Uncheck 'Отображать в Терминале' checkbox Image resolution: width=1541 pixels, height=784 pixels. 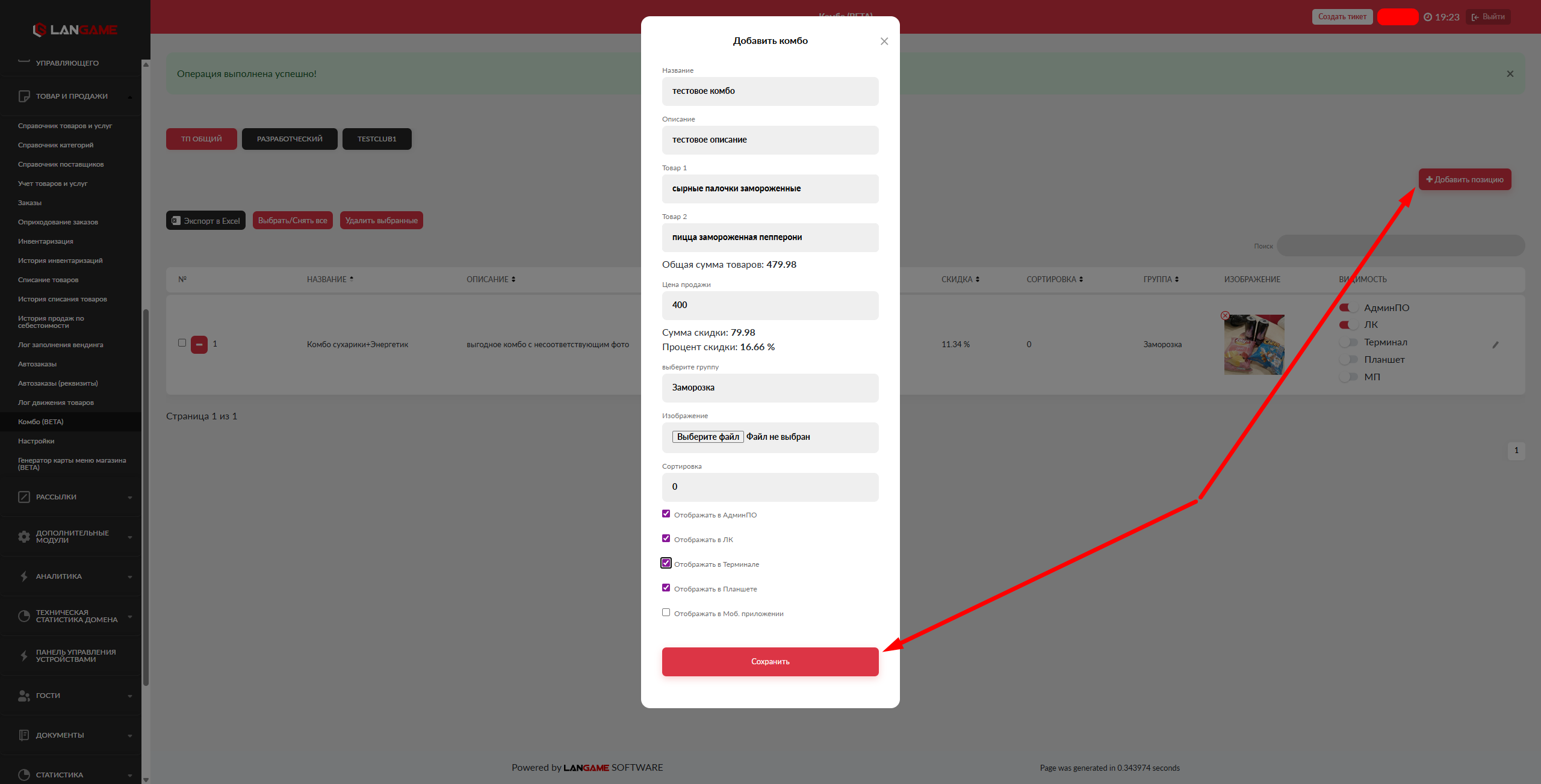(x=666, y=563)
